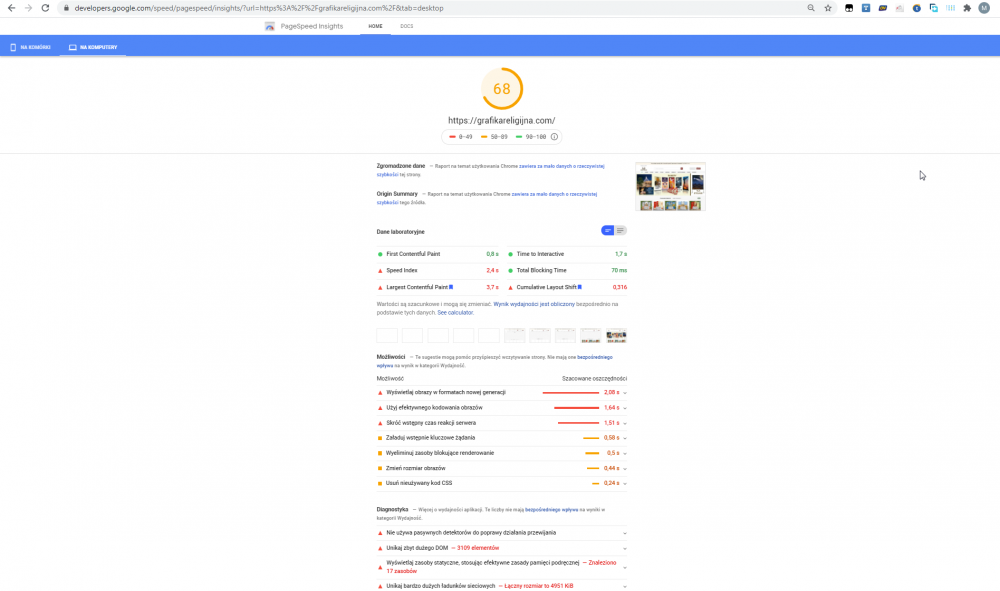This screenshot has height=591, width=1000.
Task: Reload the page with the refresh icon
Action: (45, 8)
